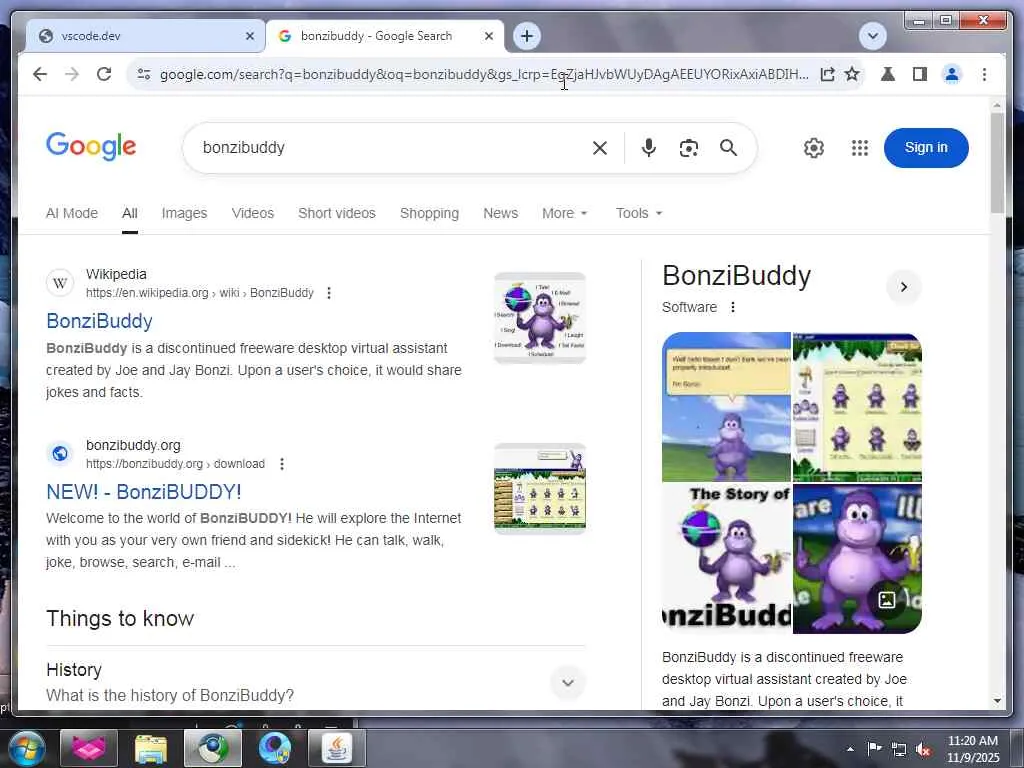View more images in knowledge panel

(887, 600)
